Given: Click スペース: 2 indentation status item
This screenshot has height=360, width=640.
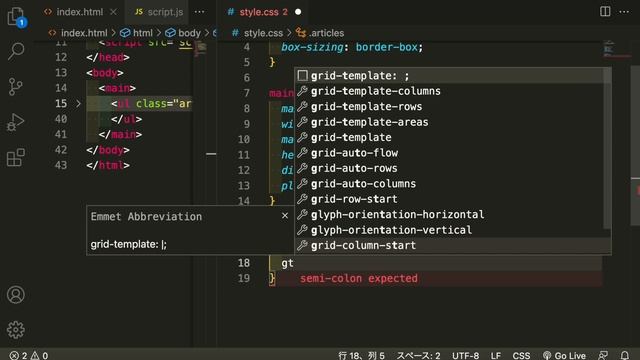Looking at the screenshot, I should point(418,355).
